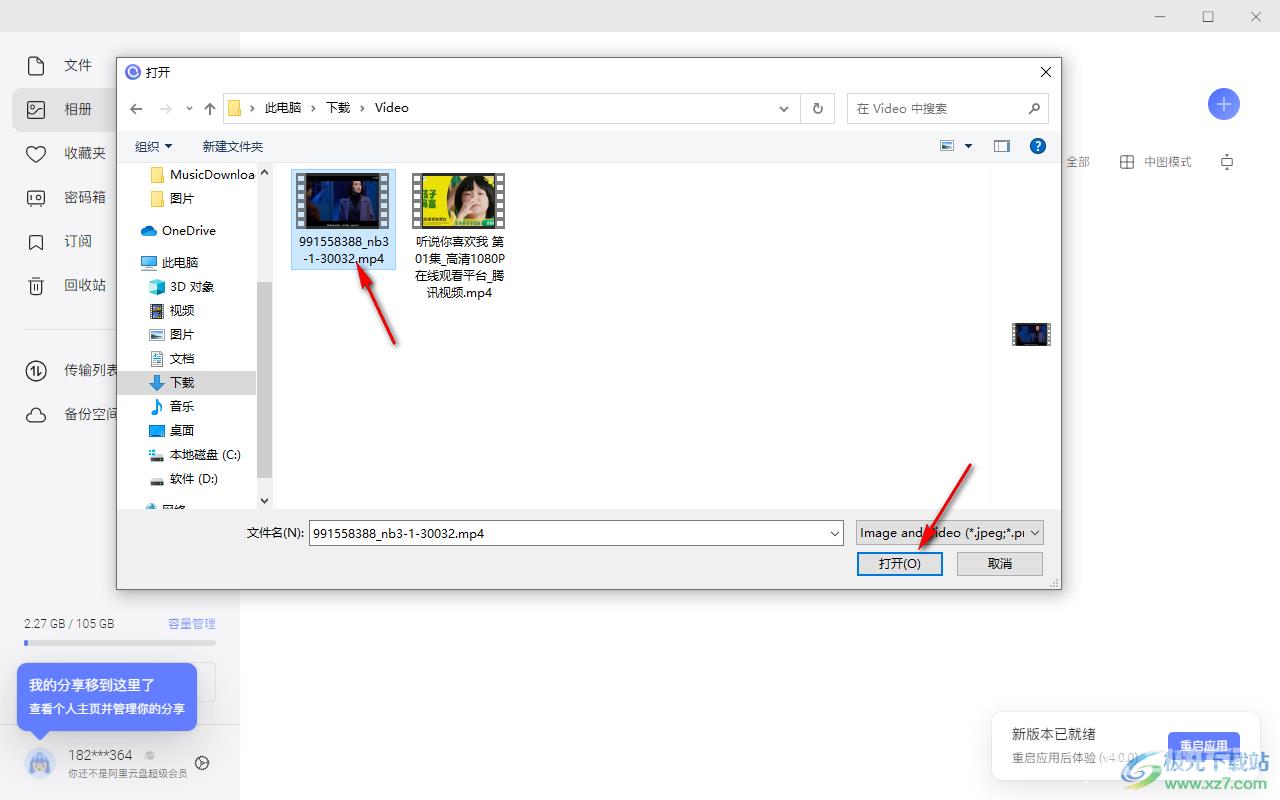Select OneDrive in the navigation tree

[178, 230]
